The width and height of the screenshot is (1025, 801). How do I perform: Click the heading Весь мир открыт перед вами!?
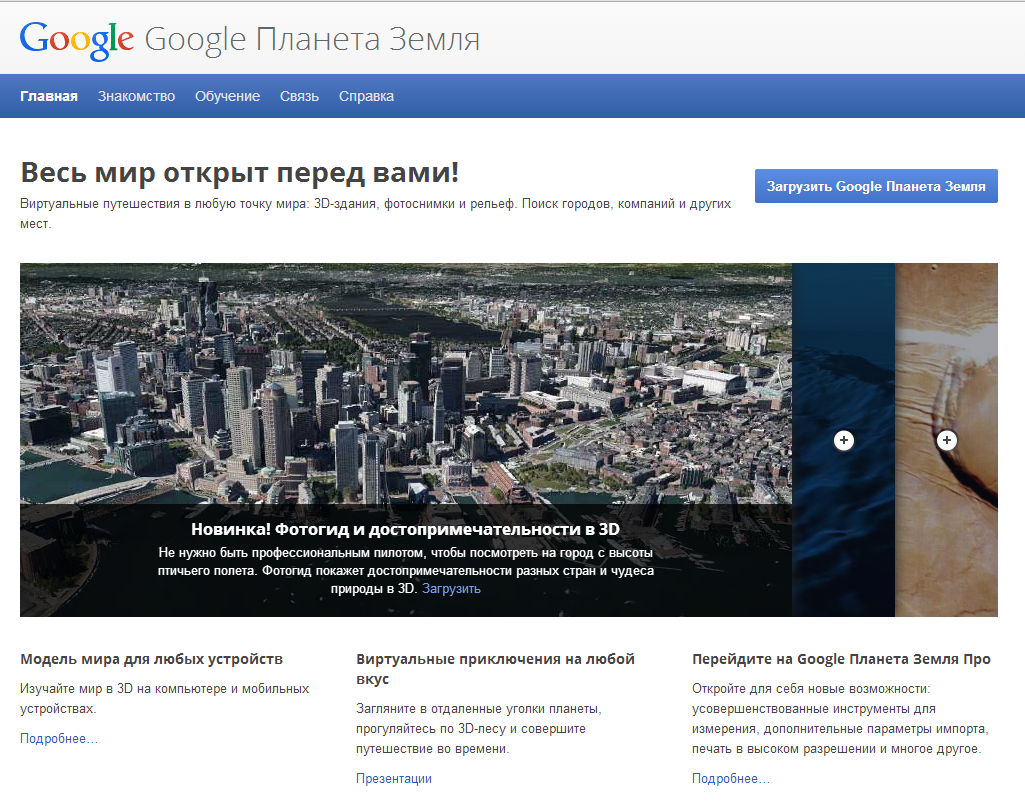click(240, 173)
